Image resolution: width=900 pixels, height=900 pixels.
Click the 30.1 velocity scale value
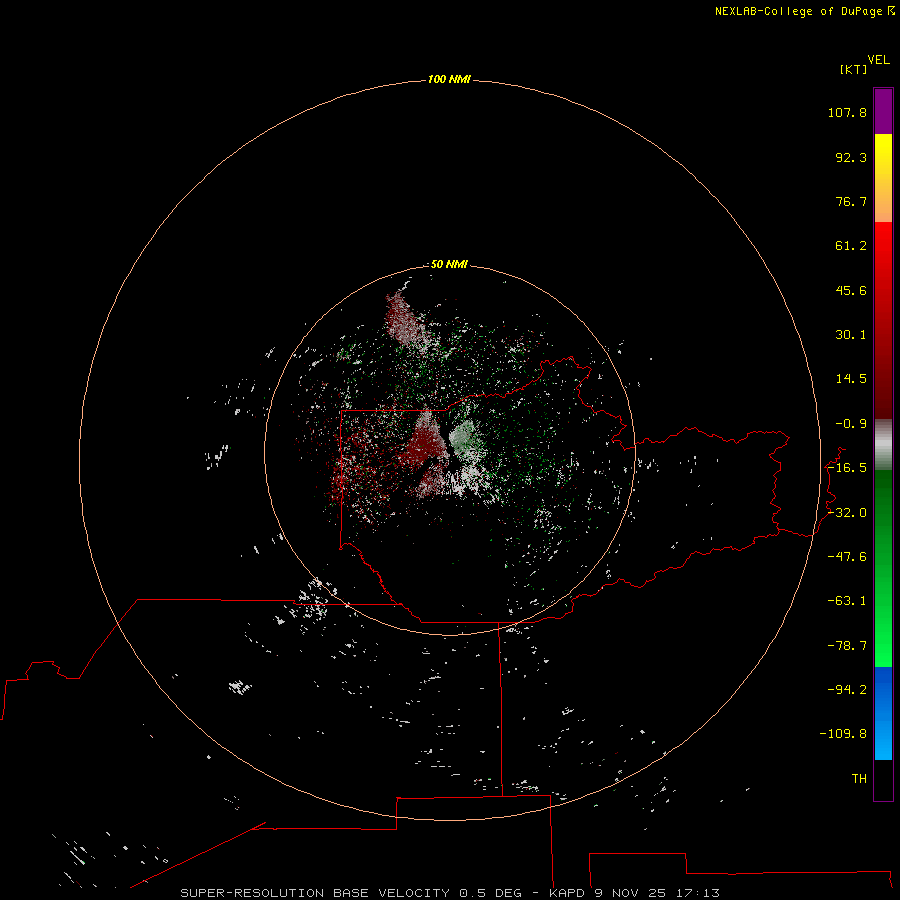point(851,335)
